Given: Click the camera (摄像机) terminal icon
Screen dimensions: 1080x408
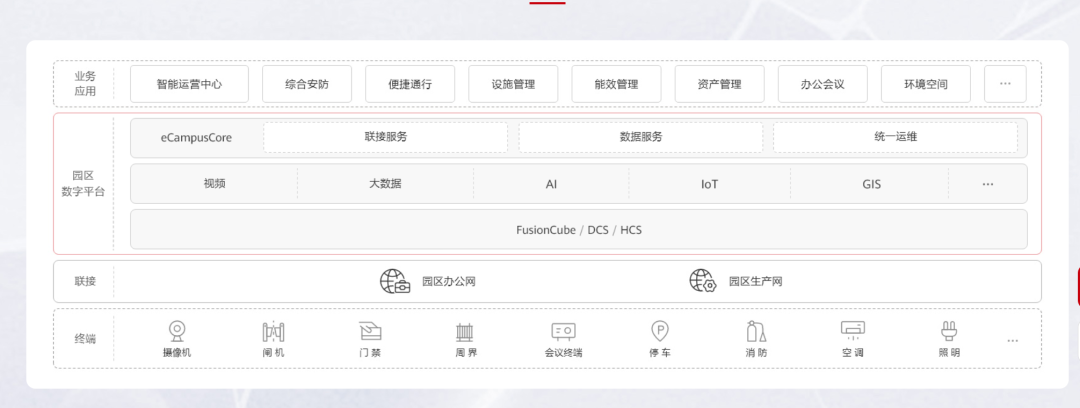Looking at the screenshot, I should [x=177, y=331].
